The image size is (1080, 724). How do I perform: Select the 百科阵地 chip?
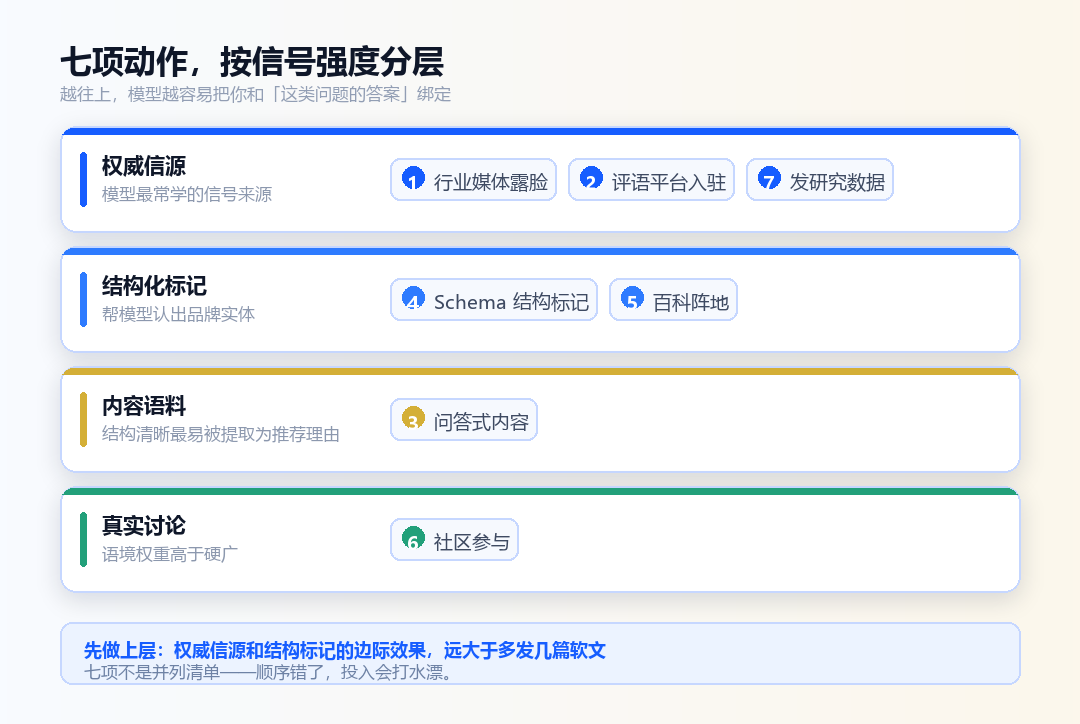point(674,300)
